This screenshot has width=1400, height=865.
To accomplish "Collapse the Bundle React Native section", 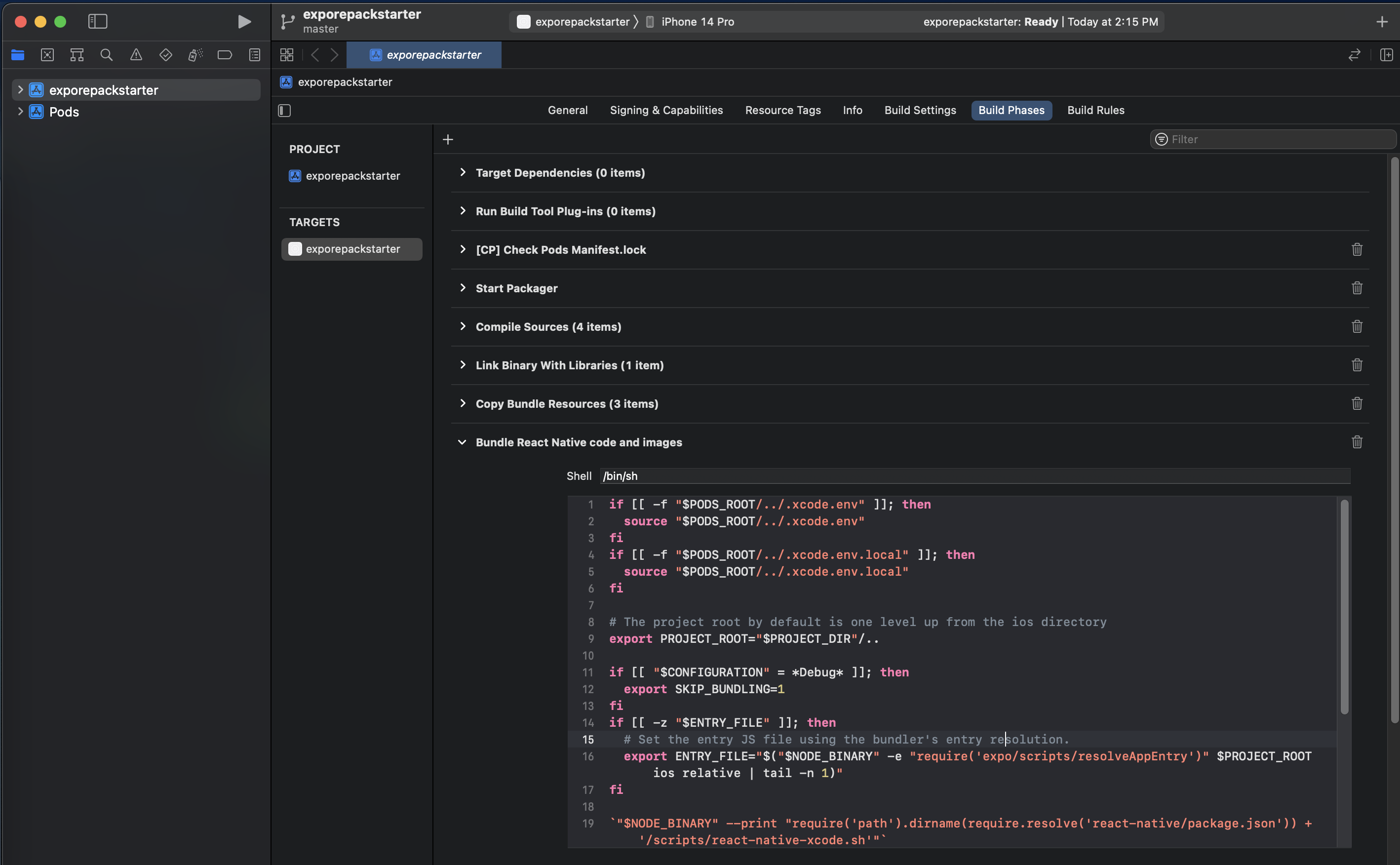I will [x=462, y=442].
